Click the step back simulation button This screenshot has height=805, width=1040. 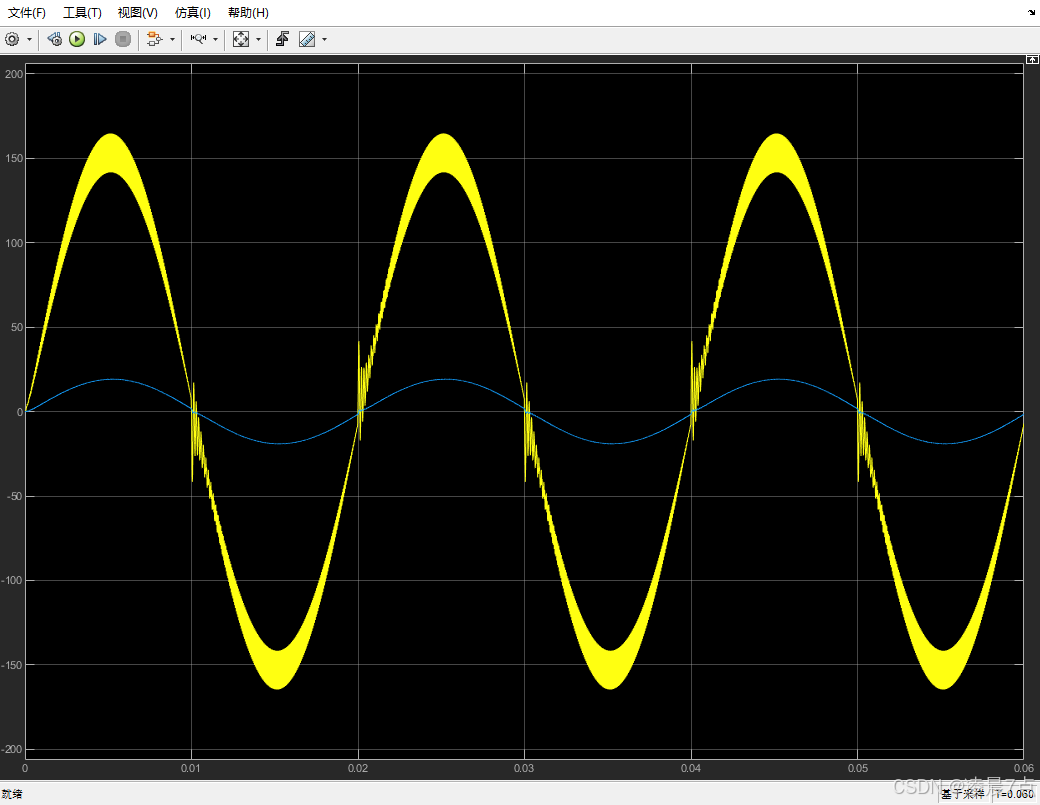pyautogui.click(x=55, y=40)
